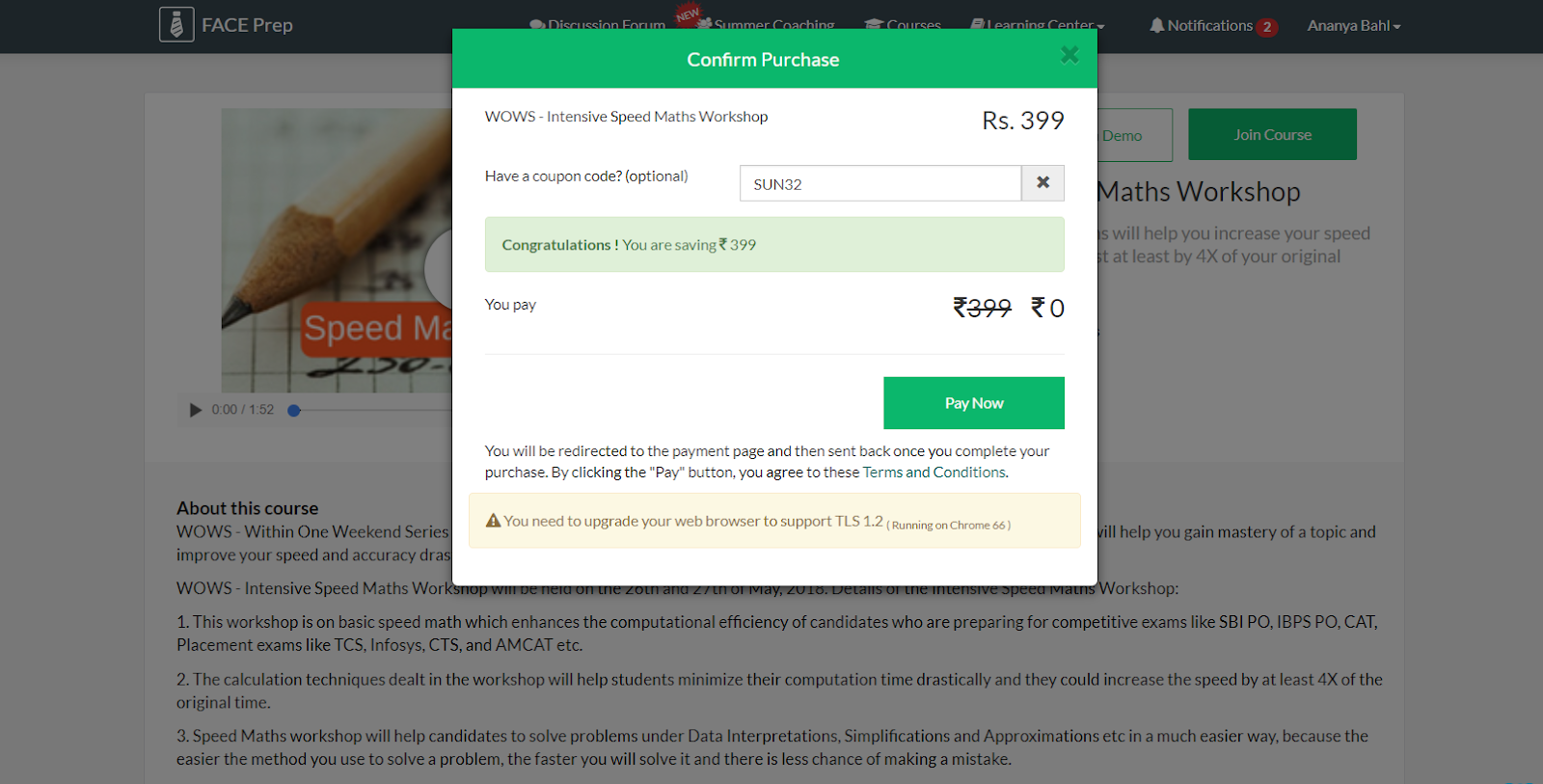Viewport: 1543px width, 784px height.
Task: Click the Demo button
Action: pos(1133,136)
